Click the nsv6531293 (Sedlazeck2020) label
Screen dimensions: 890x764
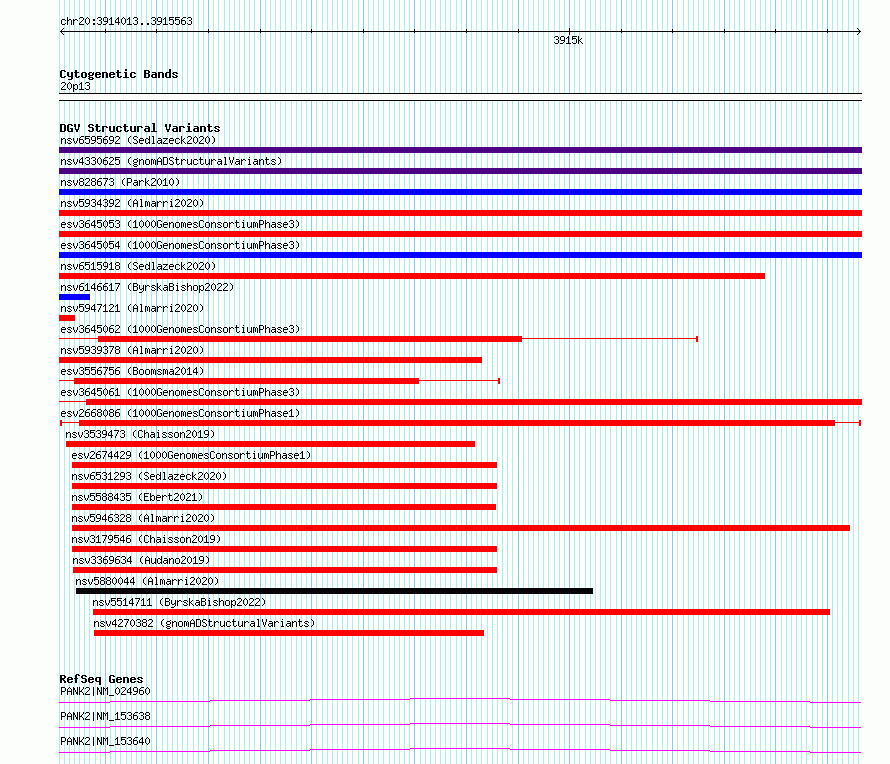point(149,476)
